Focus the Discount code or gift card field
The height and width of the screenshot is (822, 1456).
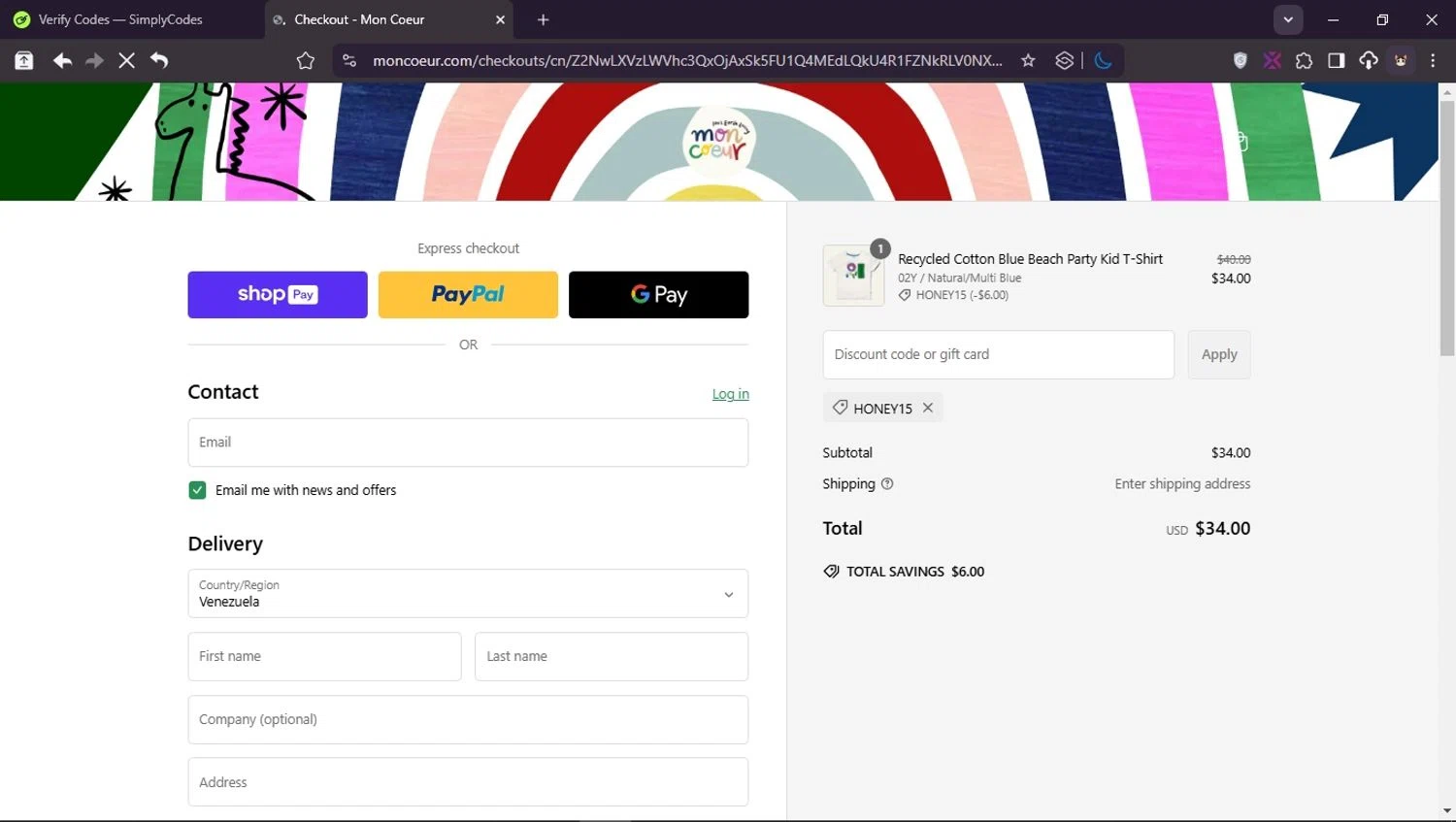pyautogui.click(x=998, y=354)
